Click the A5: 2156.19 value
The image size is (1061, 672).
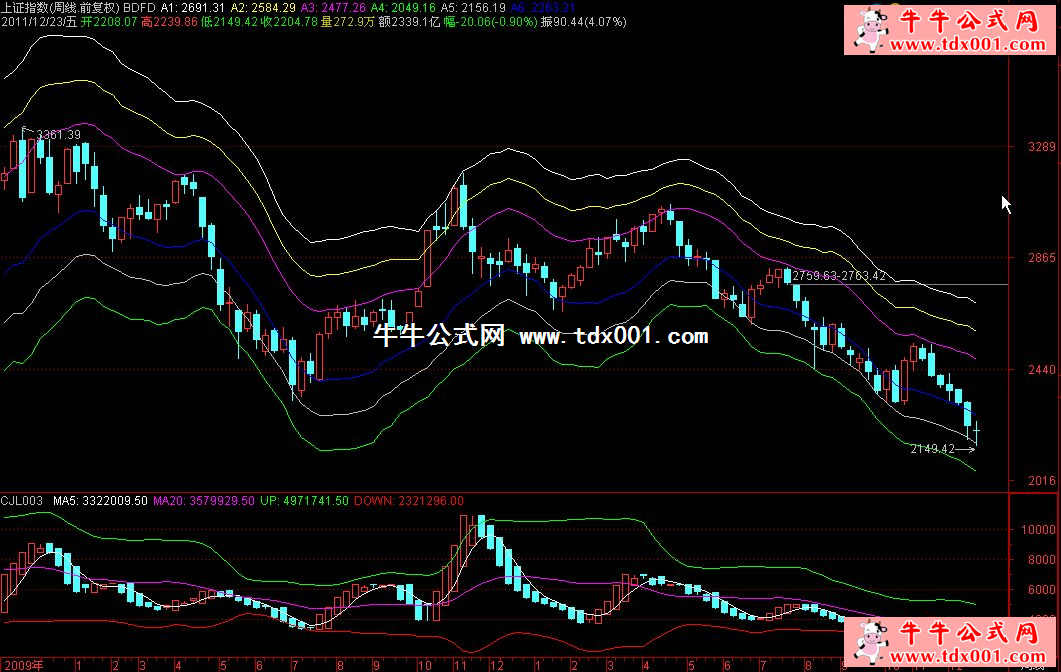[x=473, y=8]
